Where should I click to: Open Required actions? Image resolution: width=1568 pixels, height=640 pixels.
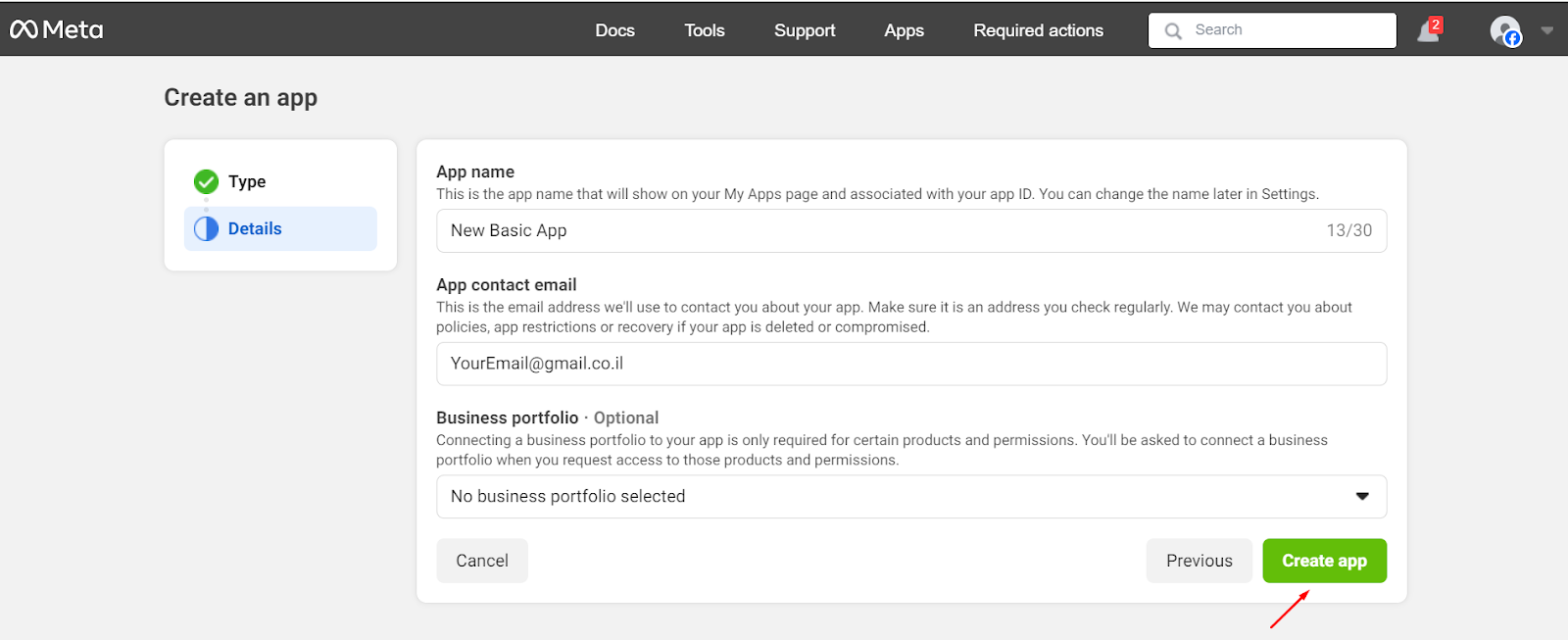tap(1038, 30)
